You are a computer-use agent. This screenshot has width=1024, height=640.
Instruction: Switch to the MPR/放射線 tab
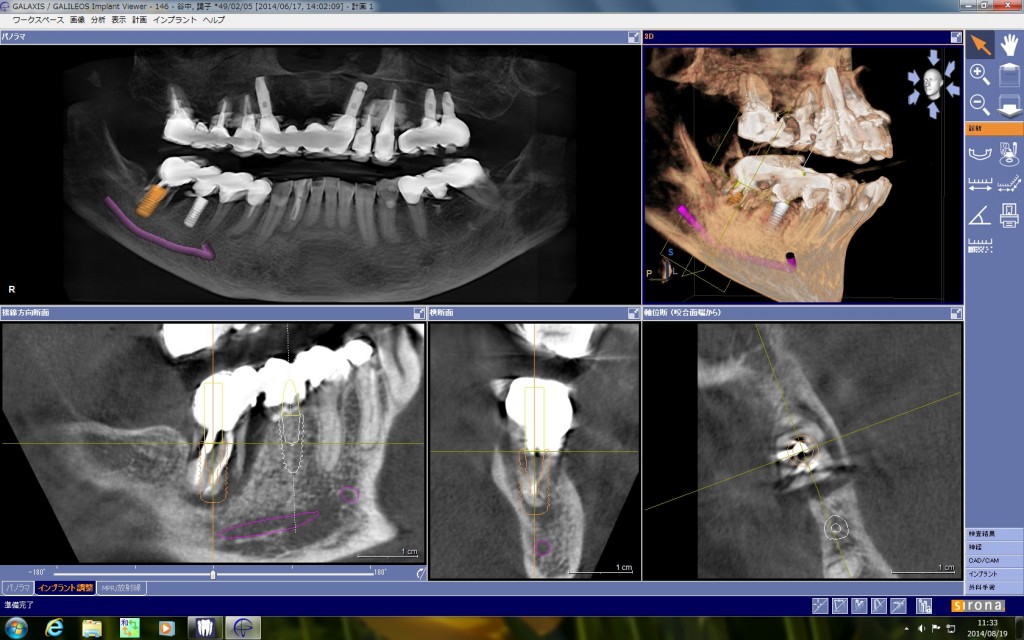click(121, 588)
